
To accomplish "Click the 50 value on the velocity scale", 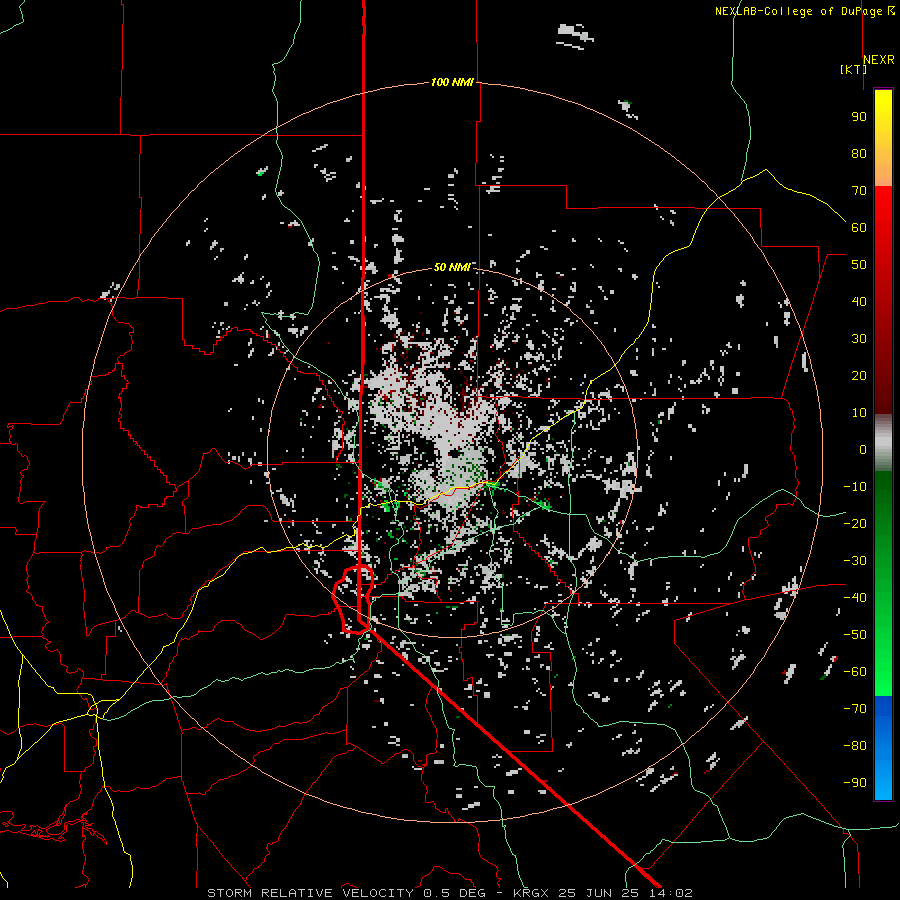I will point(859,265).
